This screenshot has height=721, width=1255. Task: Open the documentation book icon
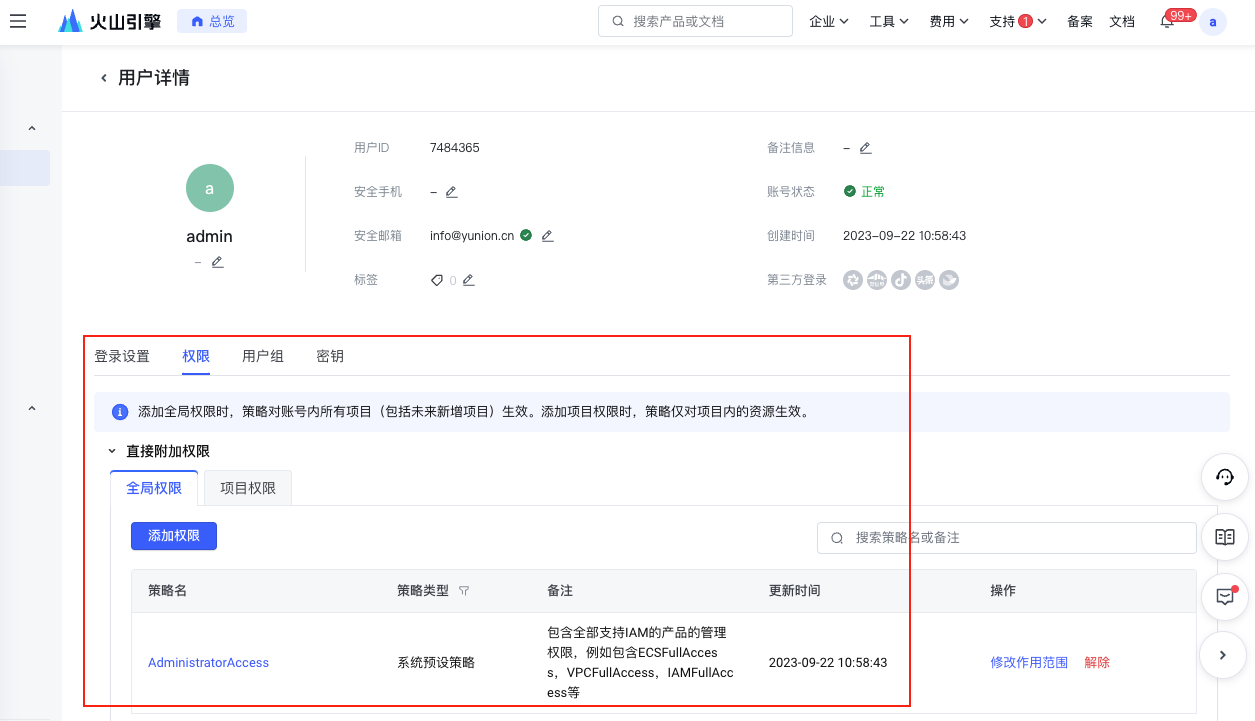point(1224,537)
